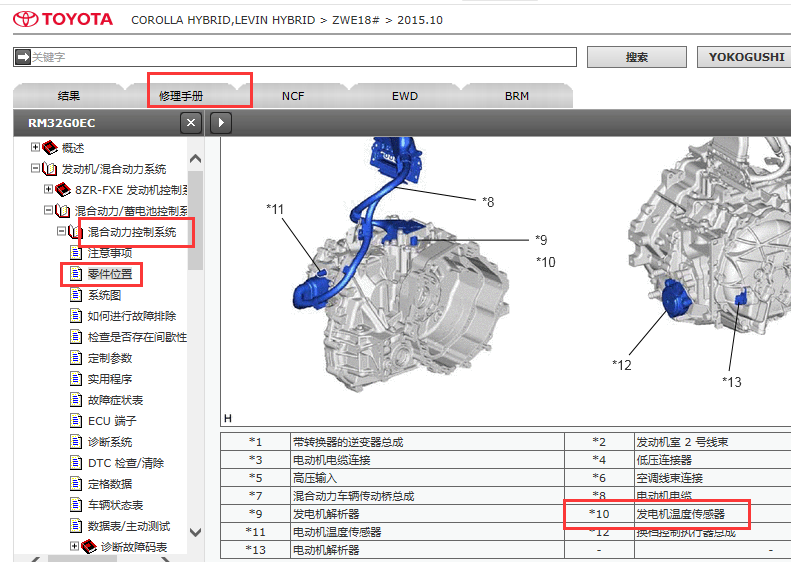The image size is (791, 562).
Task: Close the RM32G0EC panel
Action: coord(191,123)
